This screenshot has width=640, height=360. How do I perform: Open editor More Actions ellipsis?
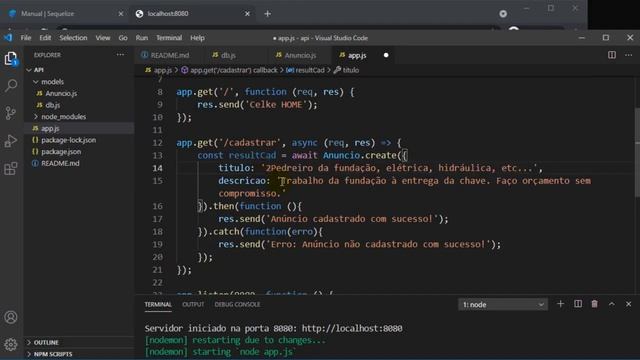(628, 55)
